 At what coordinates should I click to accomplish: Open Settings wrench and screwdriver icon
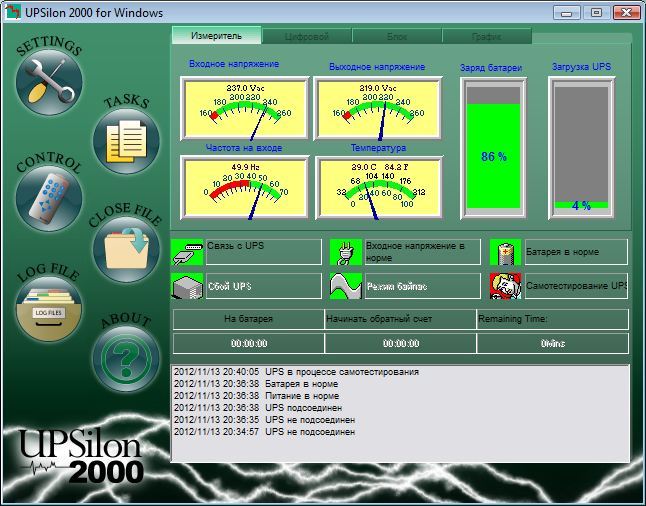[x=49, y=82]
